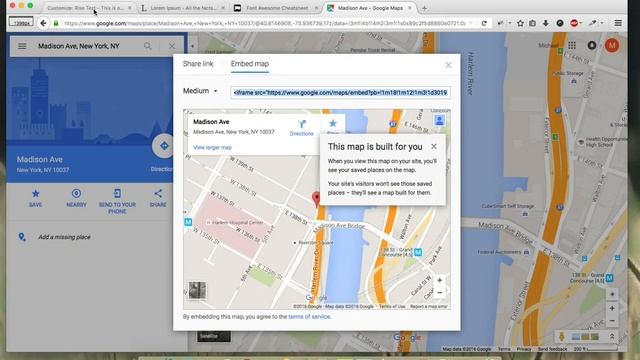Click the Satellite view button
The height and width of the screenshot is (360, 640).
click(x=214, y=336)
